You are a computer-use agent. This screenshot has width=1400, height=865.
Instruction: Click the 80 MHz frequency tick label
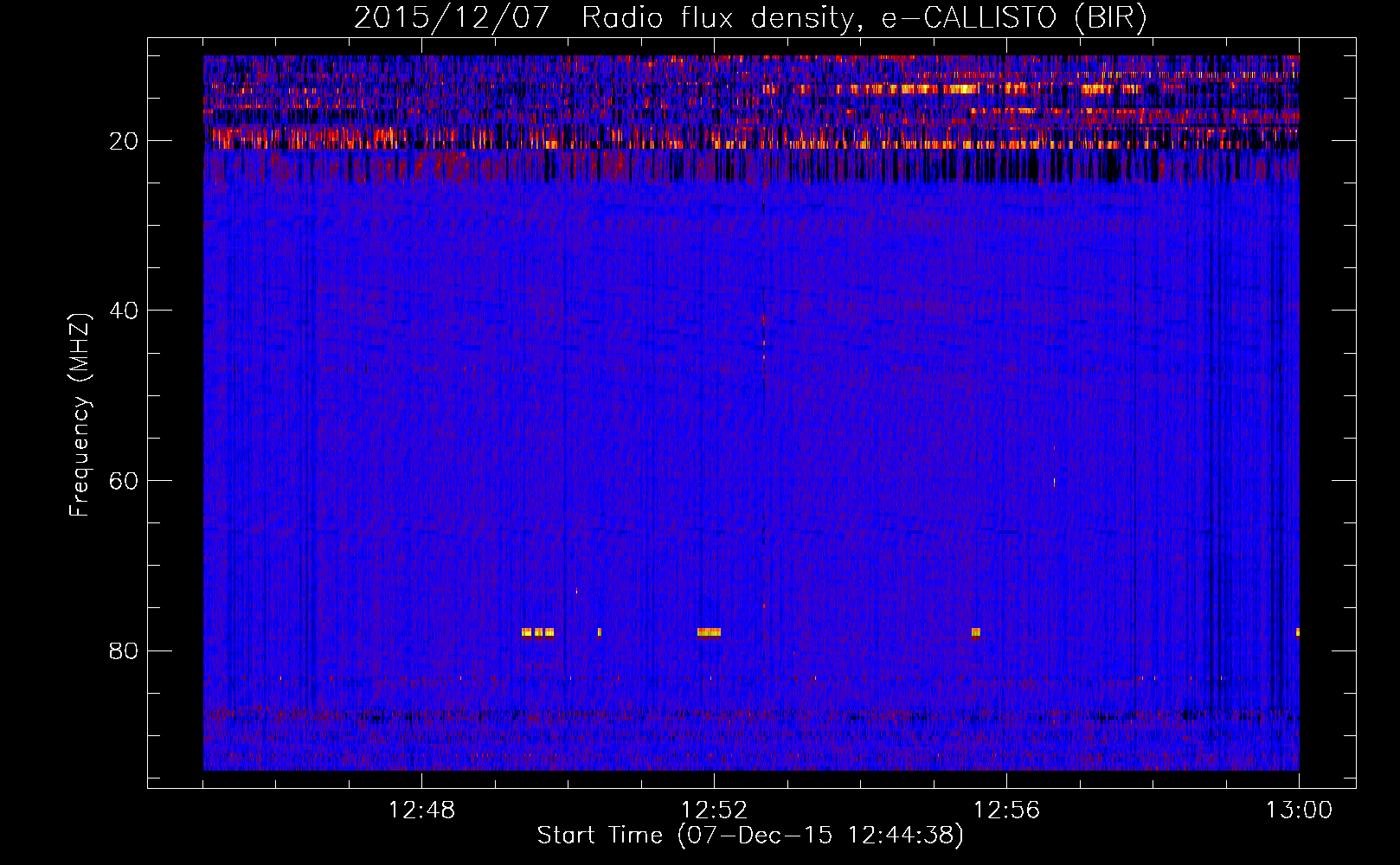pyautogui.click(x=125, y=650)
